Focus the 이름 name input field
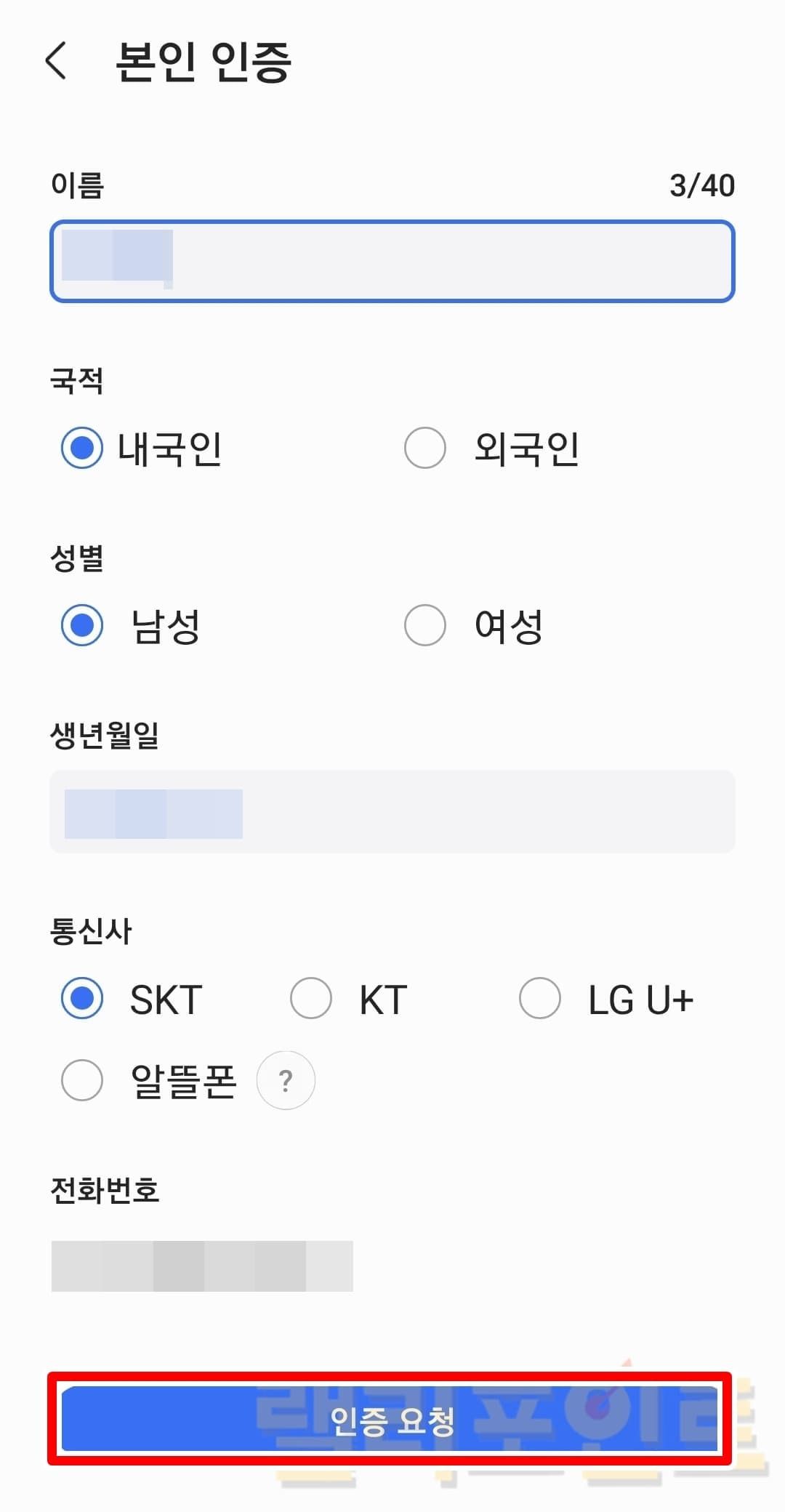This screenshot has width=785, height=1512. coord(392,262)
